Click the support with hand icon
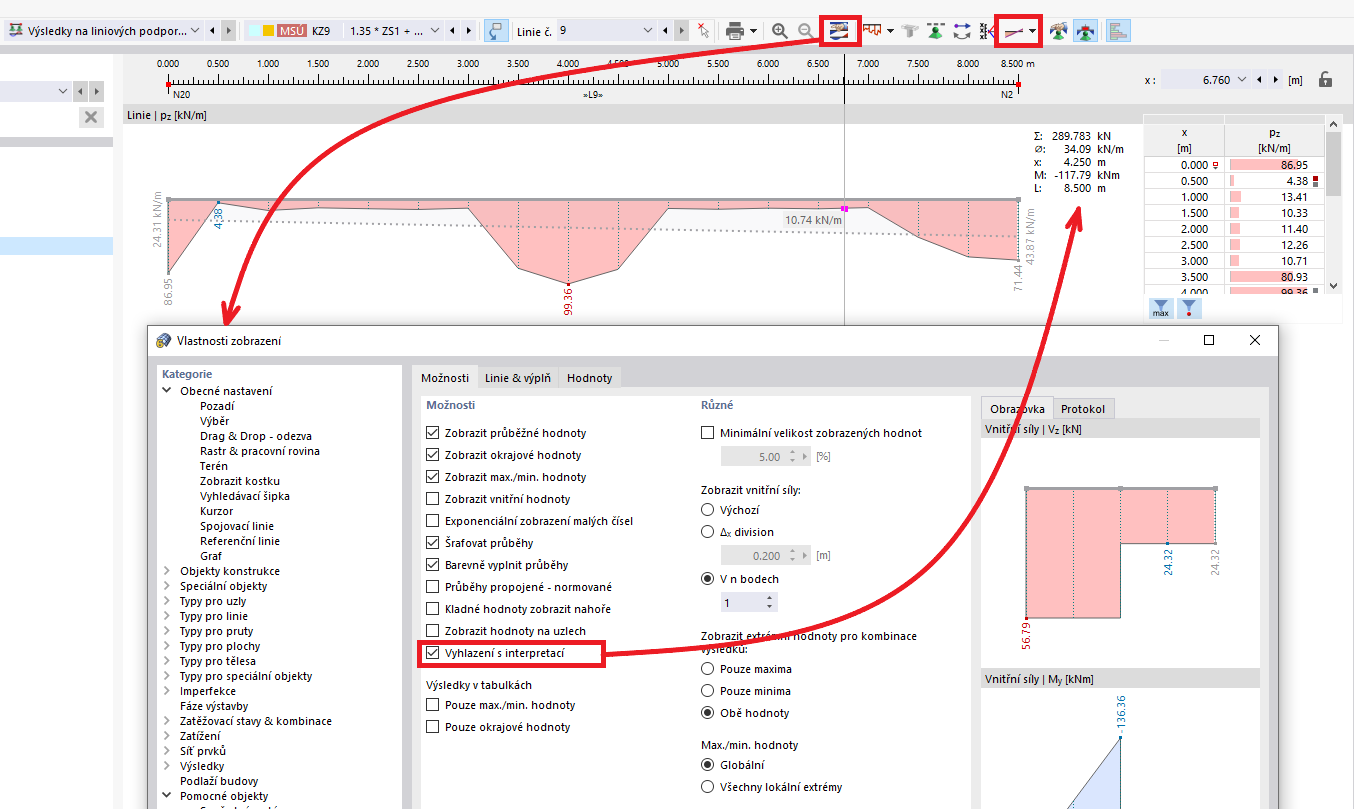Viewport: 1354px width, 809px height. pos(1059,31)
